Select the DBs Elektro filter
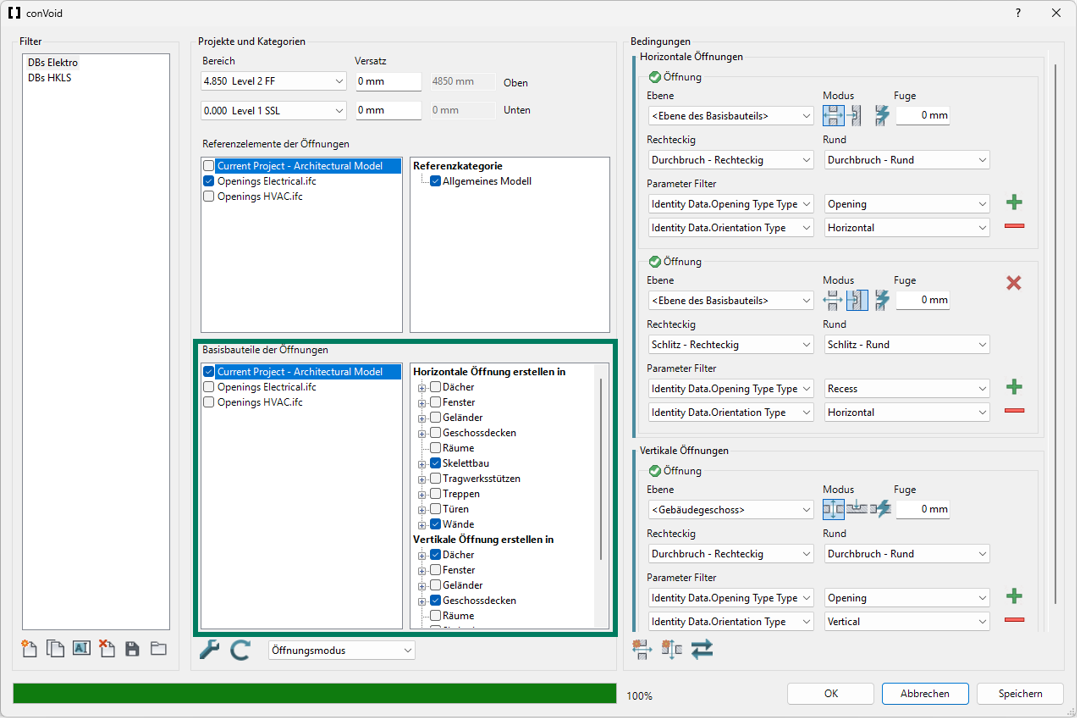1080x720 pixels. click(53, 63)
